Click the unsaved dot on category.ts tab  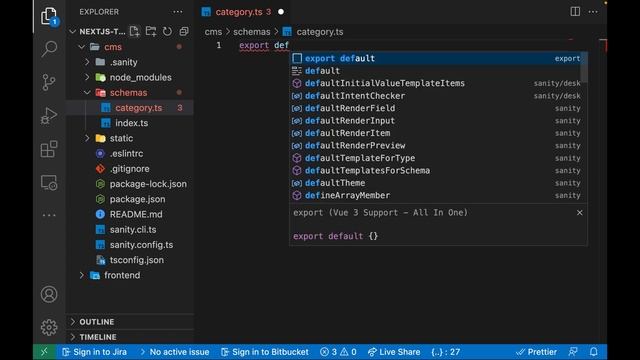[x=281, y=12]
